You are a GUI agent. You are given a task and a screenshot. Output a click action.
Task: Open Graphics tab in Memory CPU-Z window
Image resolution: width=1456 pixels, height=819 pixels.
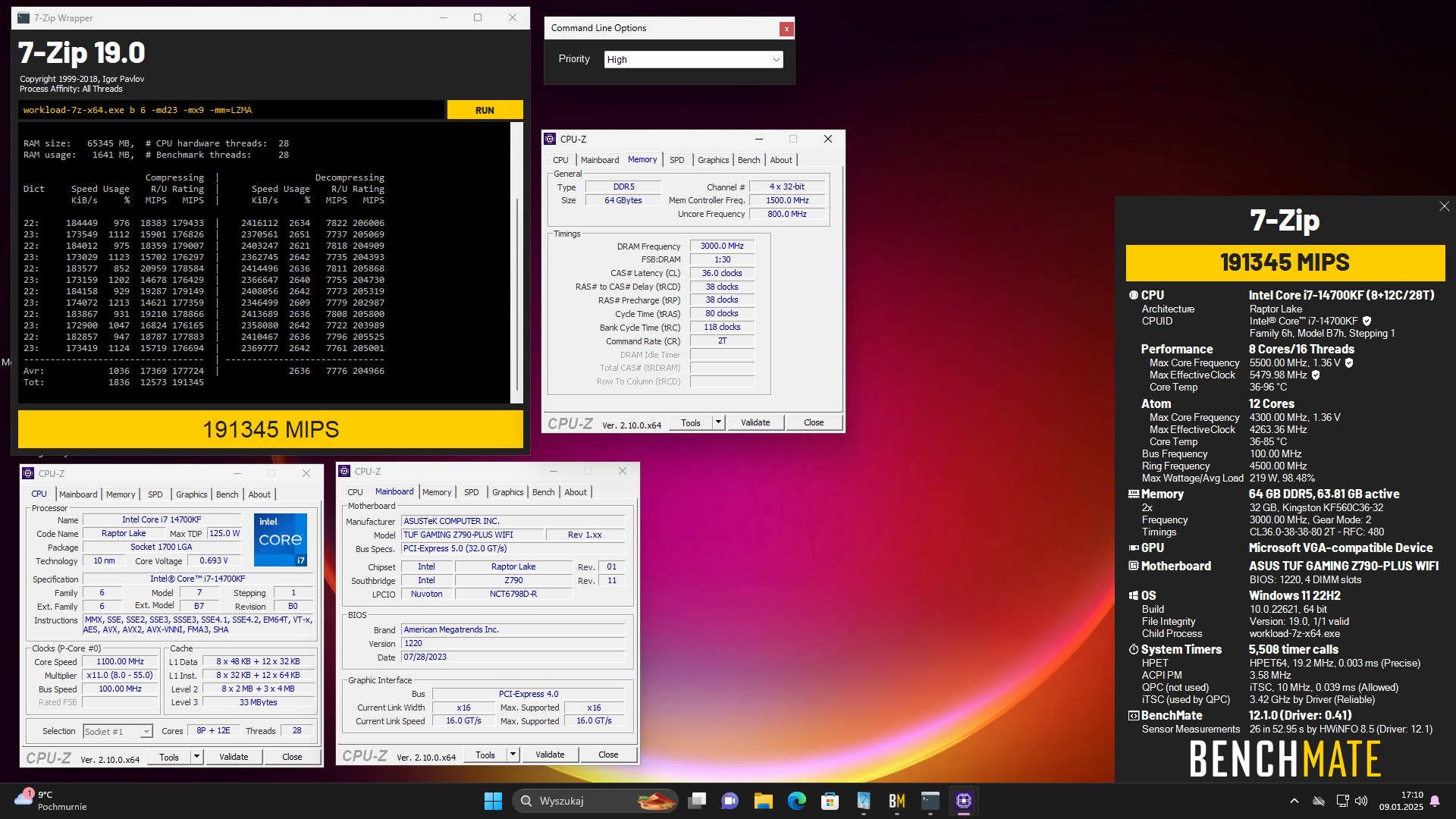pyautogui.click(x=713, y=160)
